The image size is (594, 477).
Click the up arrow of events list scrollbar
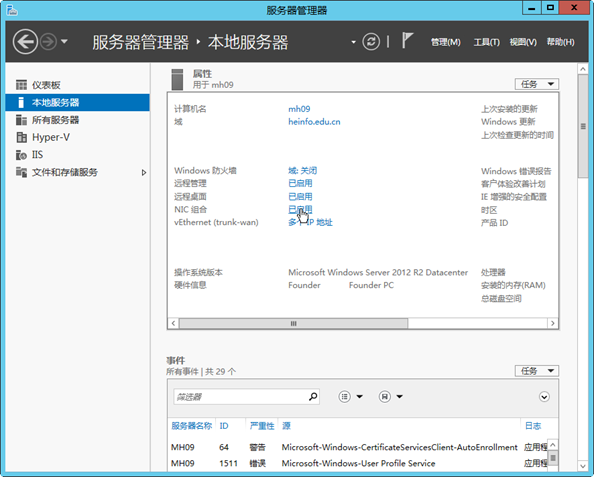coord(553,445)
